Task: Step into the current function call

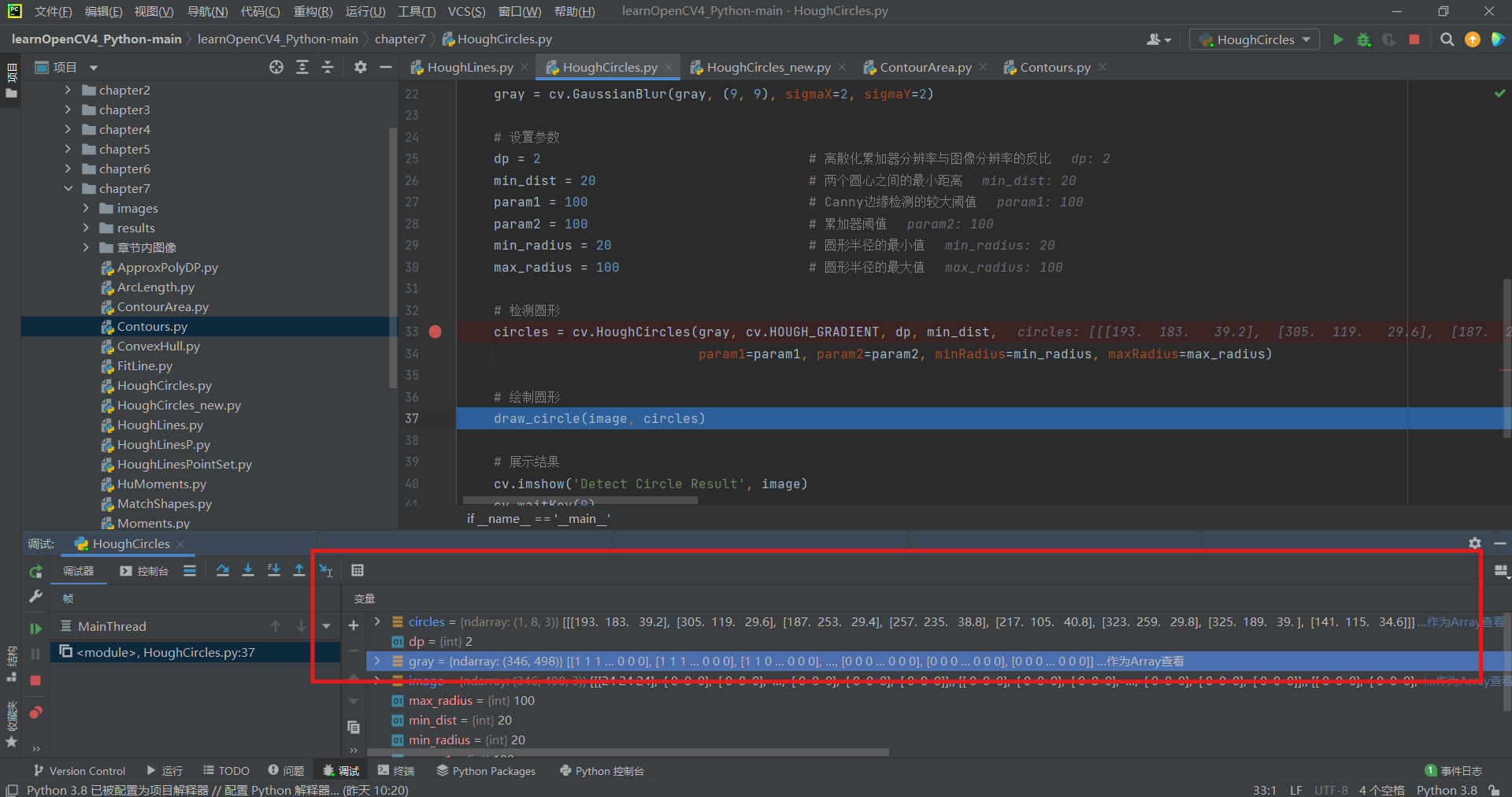Action: [248, 570]
